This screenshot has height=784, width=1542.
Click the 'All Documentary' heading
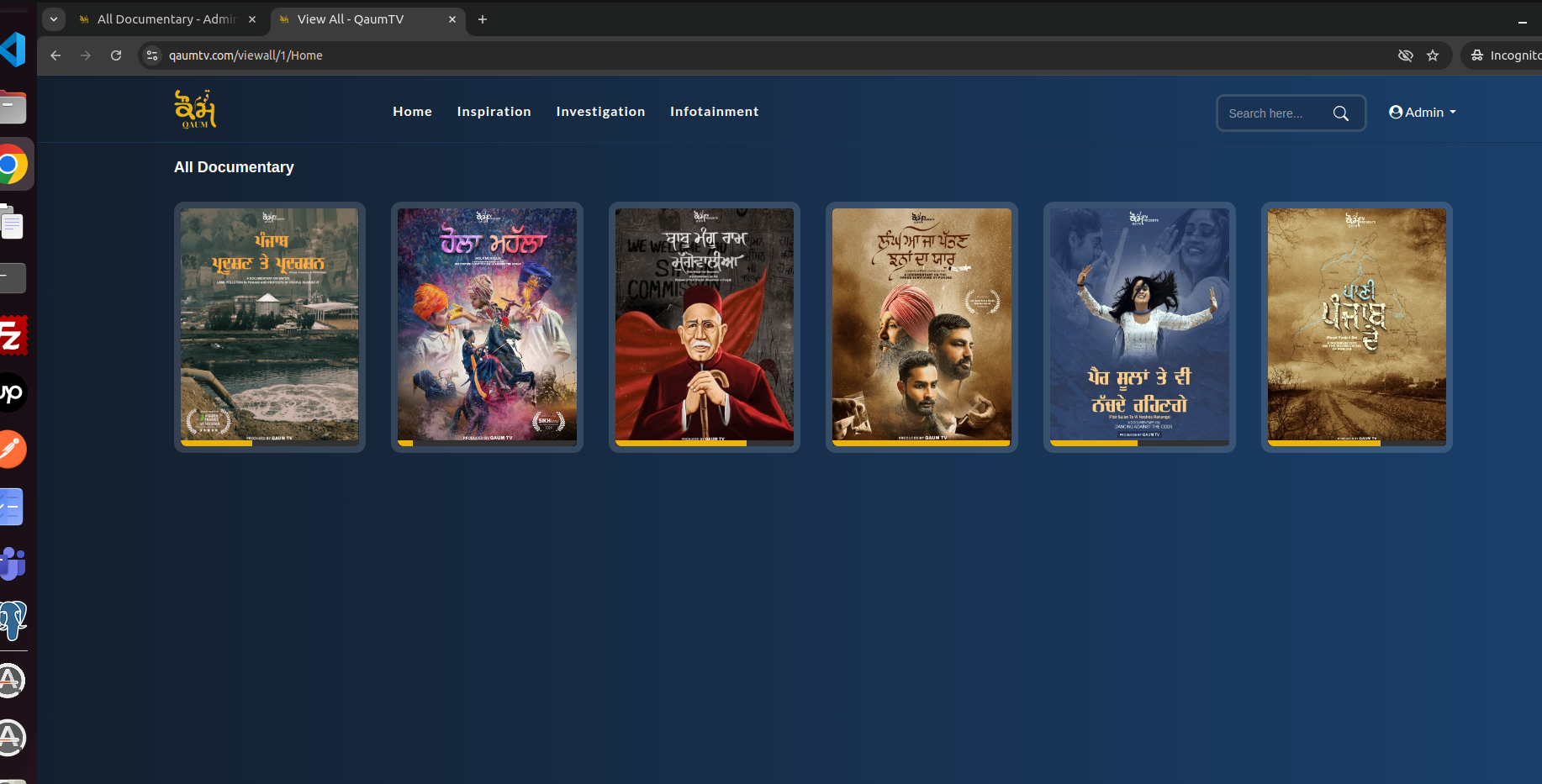click(x=234, y=167)
